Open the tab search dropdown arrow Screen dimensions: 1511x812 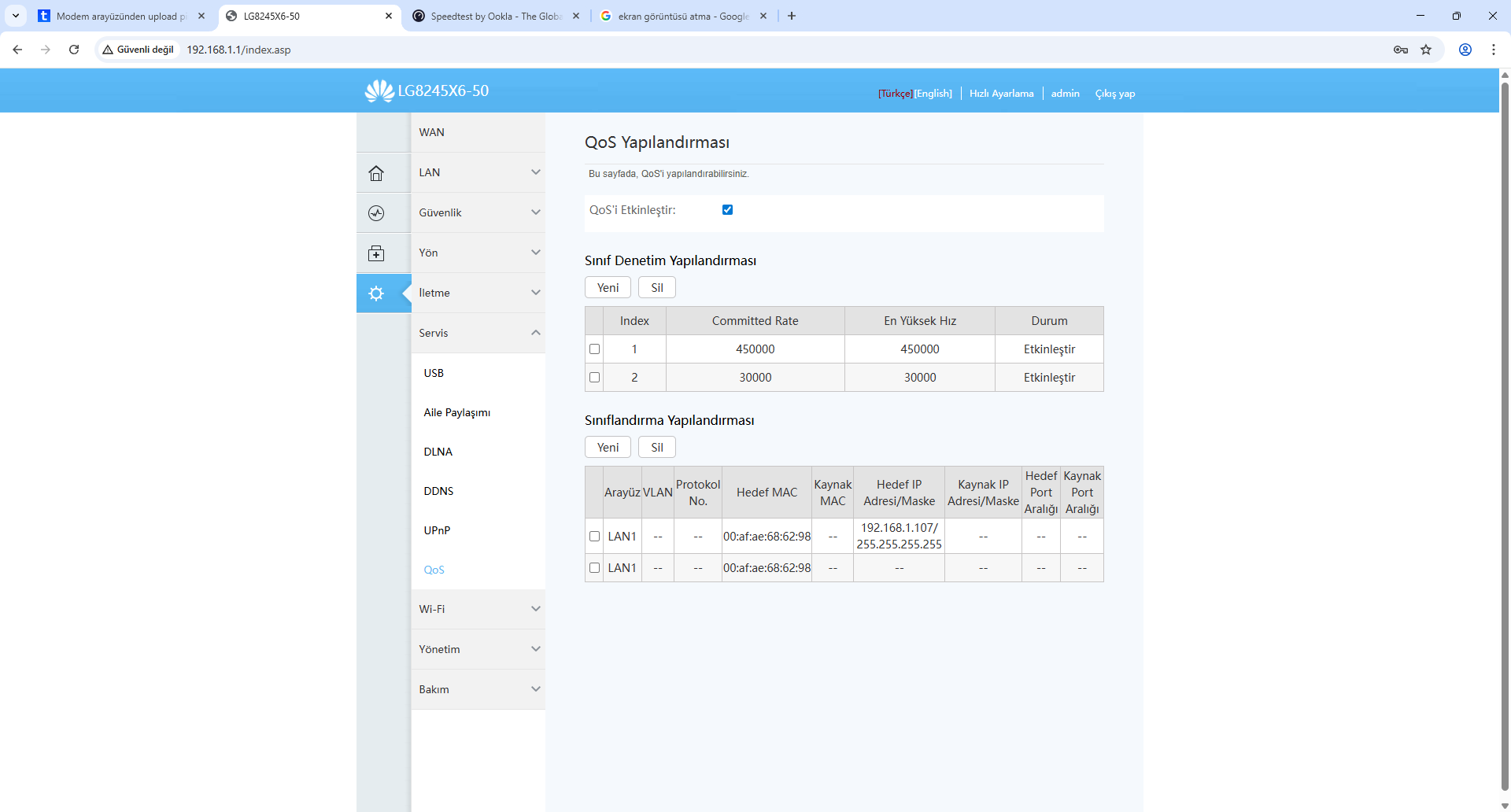click(x=16, y=16)
